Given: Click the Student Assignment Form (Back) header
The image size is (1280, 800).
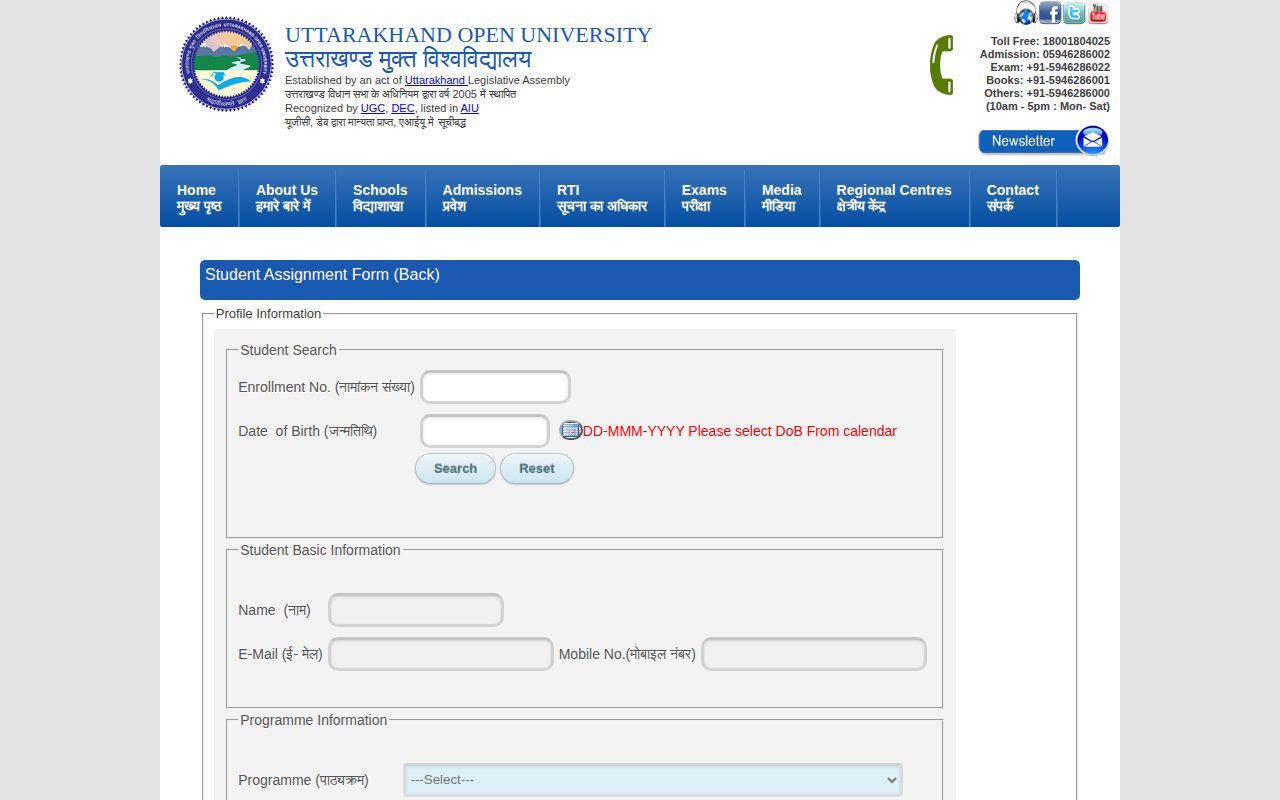Looking at the screenshot, I should 640,280.
